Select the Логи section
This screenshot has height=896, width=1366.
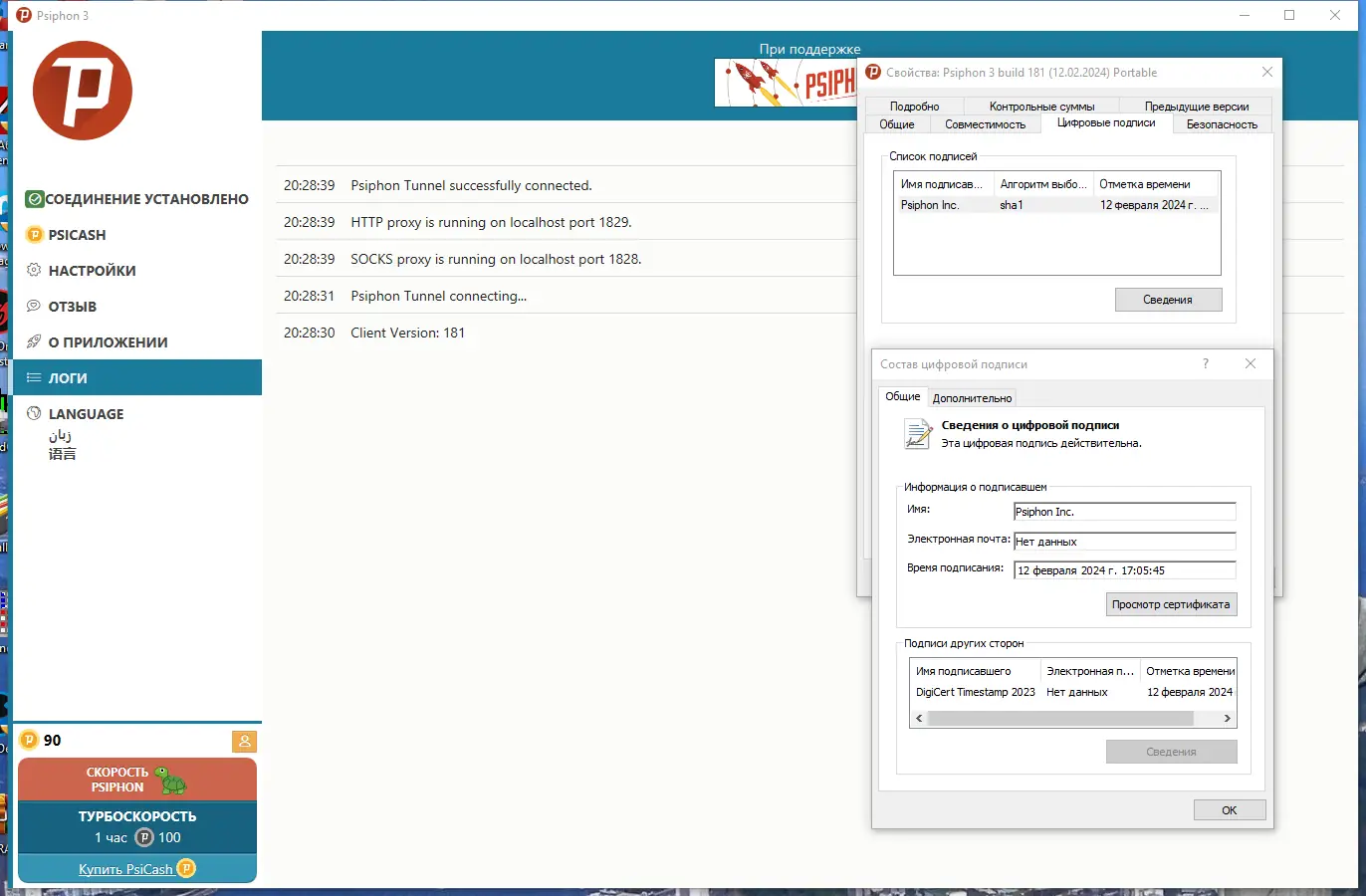pyautogui.click(x=136, y=378)
